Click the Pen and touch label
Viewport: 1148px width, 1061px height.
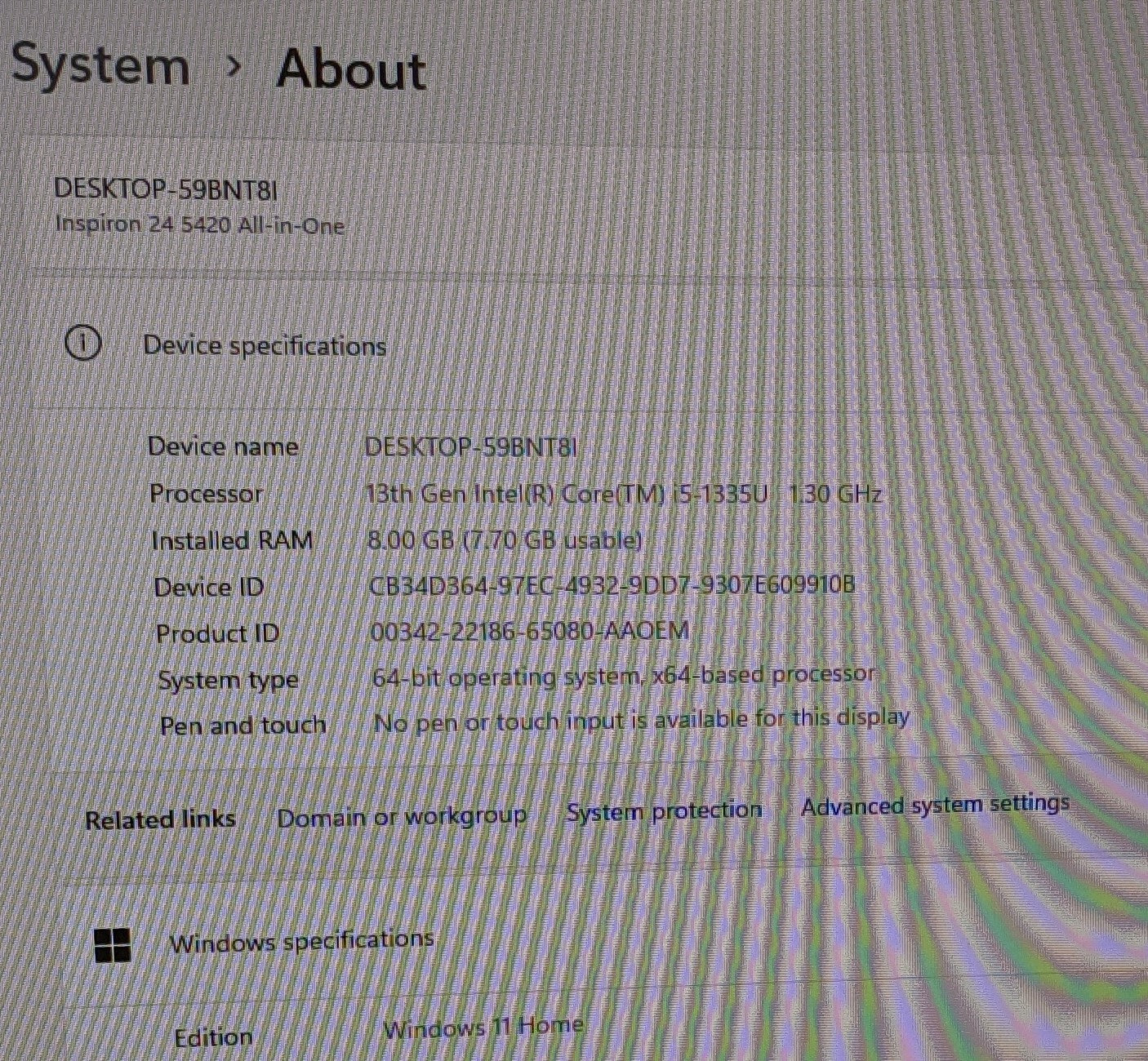(243, 725)
